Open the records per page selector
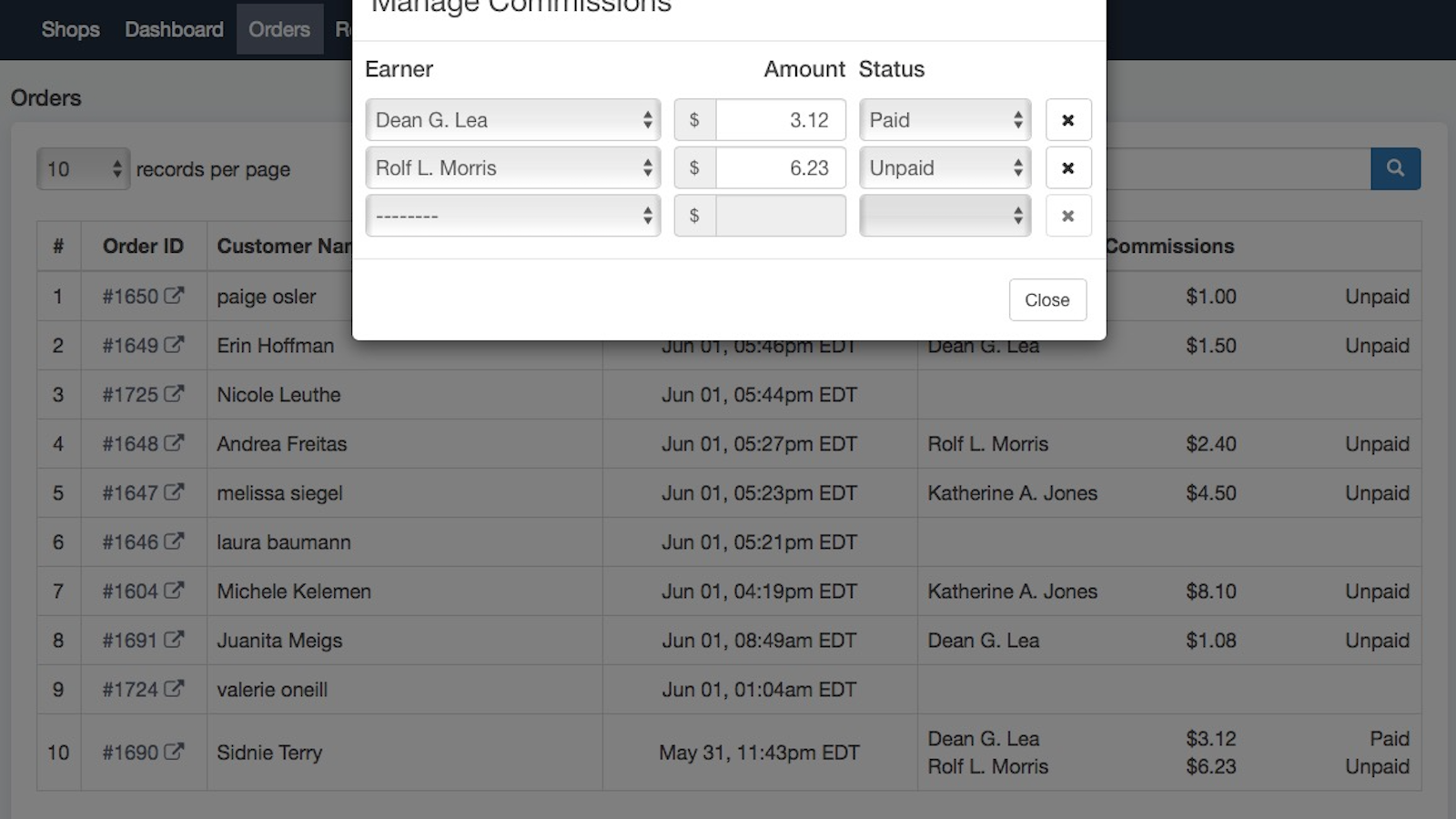 point(83,169)
